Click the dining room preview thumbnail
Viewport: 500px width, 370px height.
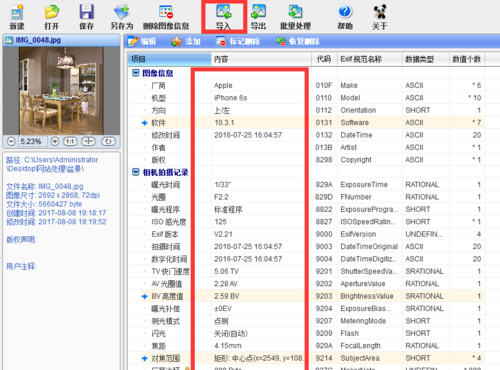click(x=61, y=90)
